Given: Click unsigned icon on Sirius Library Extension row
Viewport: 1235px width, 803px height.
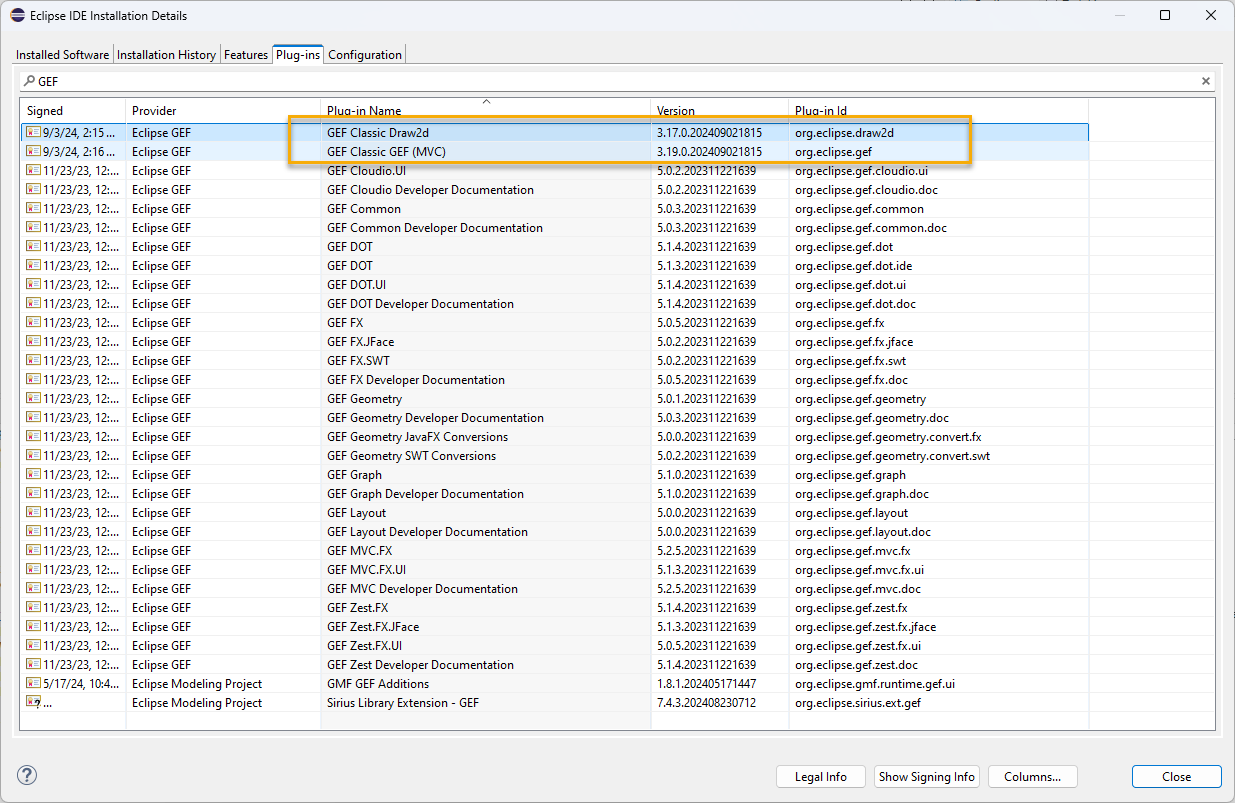Looking at the screenshot, I should (x=33, y=703).
